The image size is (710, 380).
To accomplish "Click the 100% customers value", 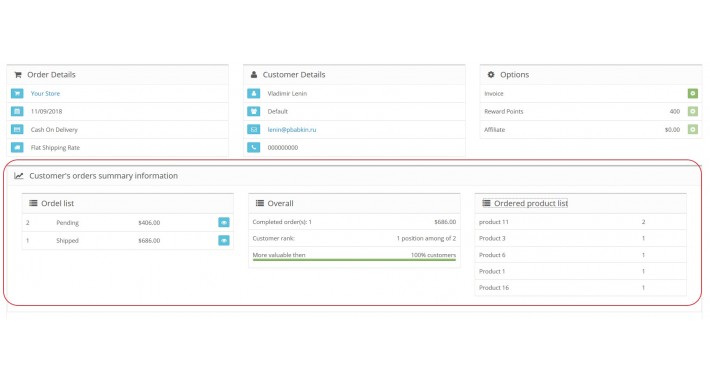I will [433, 255].
